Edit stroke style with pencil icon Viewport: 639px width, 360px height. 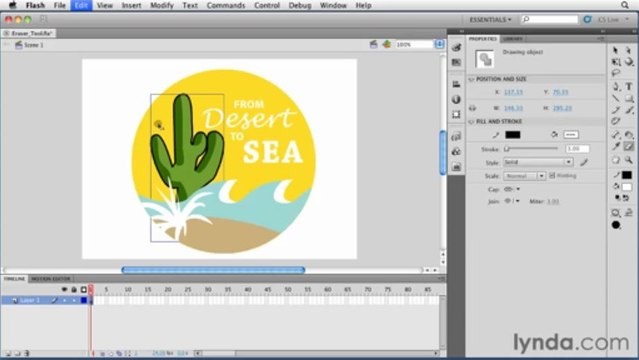coord(584,162)
